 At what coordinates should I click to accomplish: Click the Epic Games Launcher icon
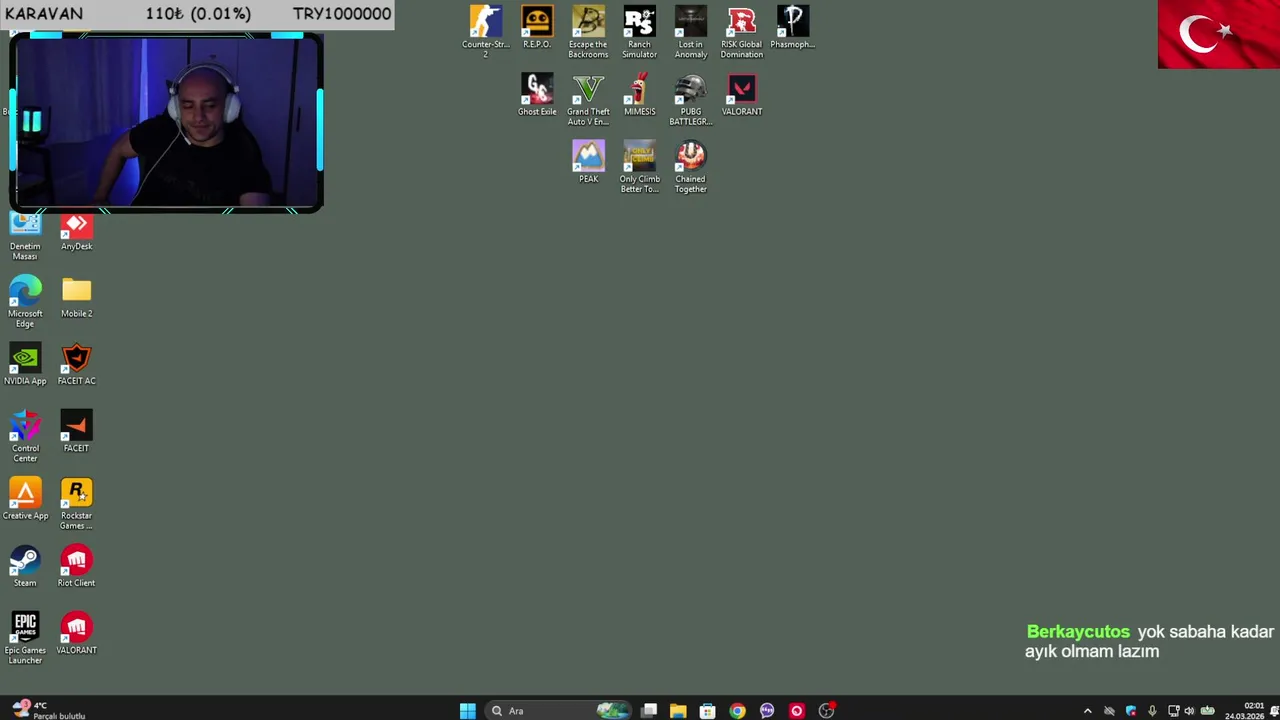click(25, 637)
